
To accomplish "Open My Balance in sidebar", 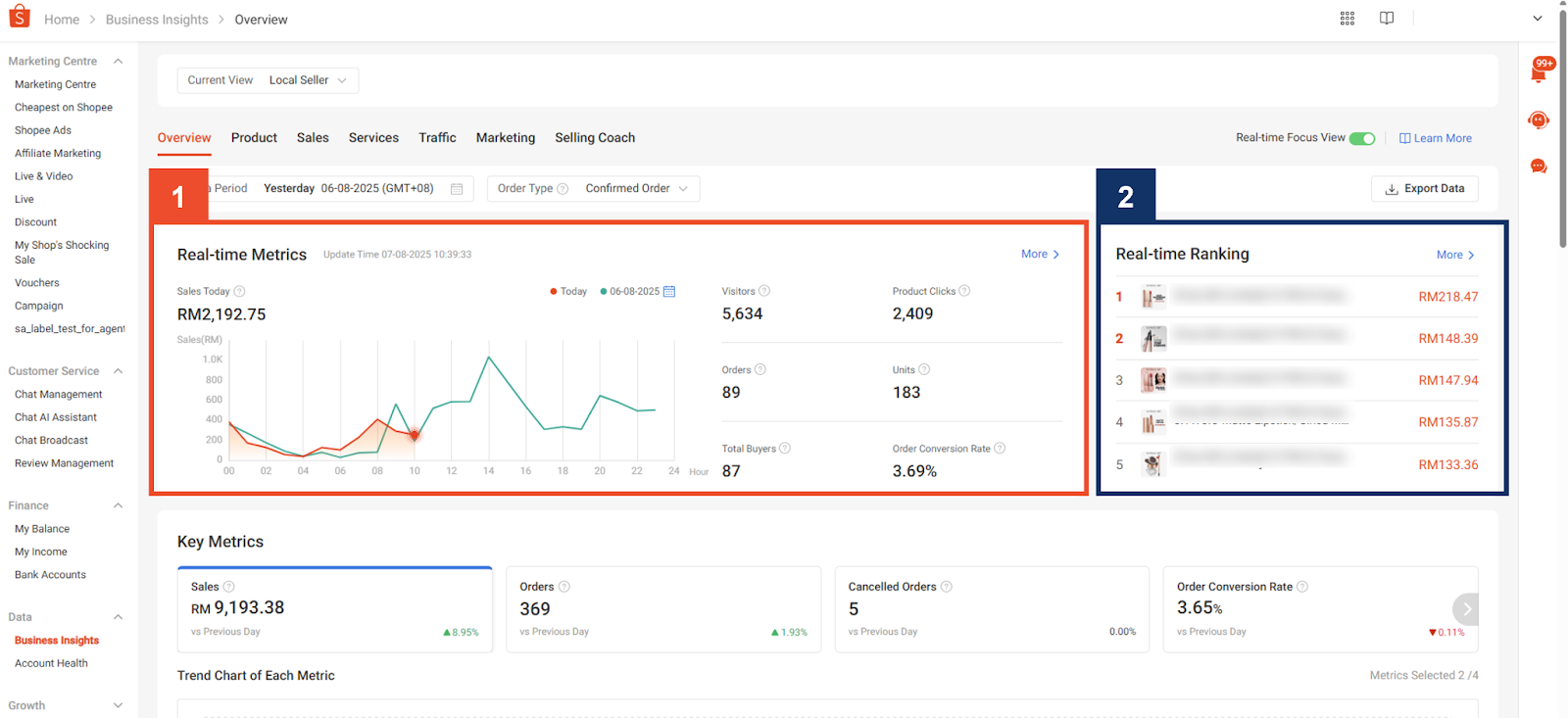I will (x=42, y=529).
